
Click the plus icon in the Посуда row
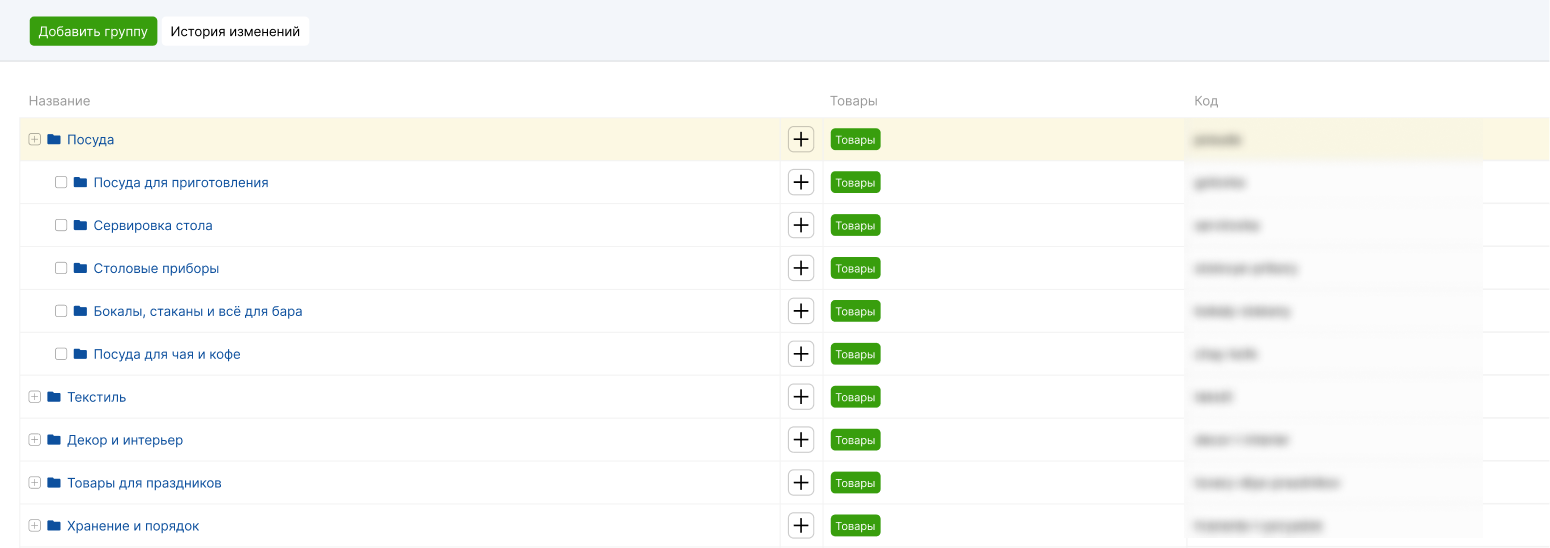tap(801, 140)
